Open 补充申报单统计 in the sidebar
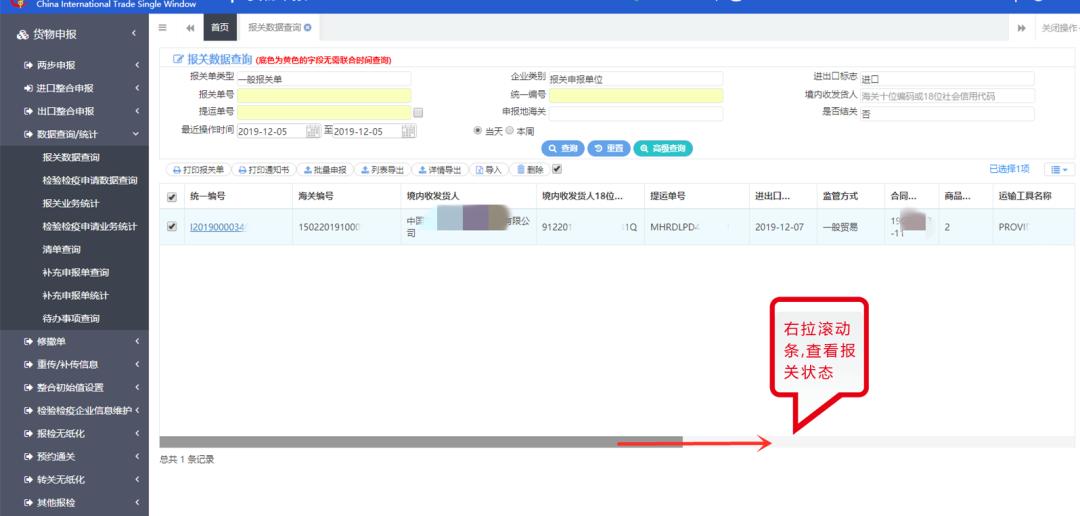Image resolution: width=1080 pixels, height=516 pixels. pyautogui.click(x=76, y=296)
